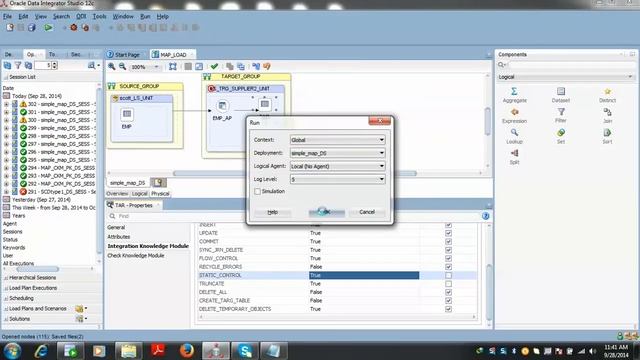Click the filter icon in Operator panel
Image resolution: width=640 pixels, height=360 pixels.
point(18,65)
